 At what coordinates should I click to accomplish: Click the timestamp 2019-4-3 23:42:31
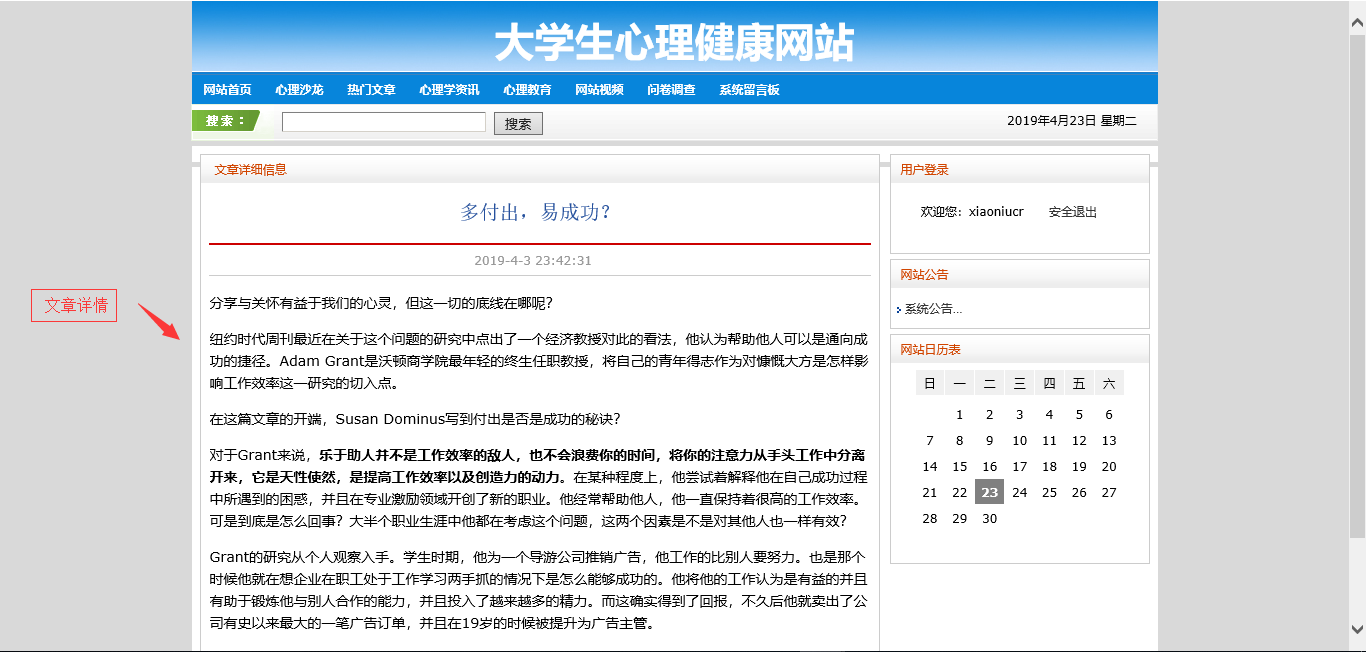pos(533,261)
